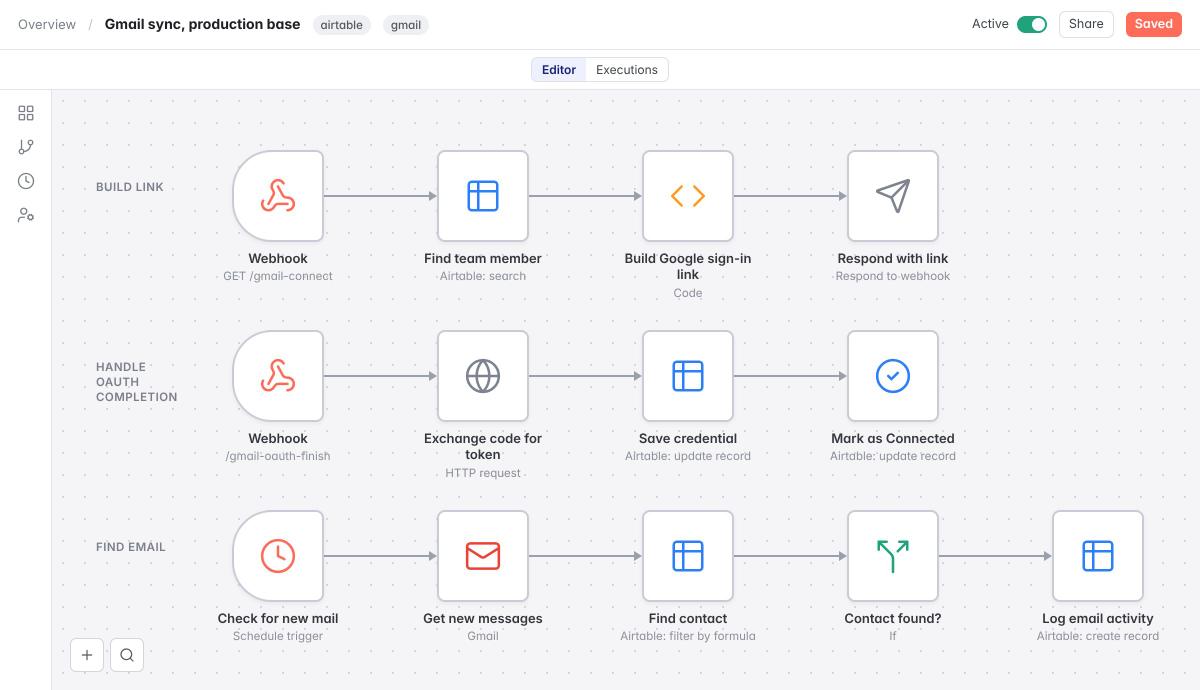Click the airtable tag
This screenshot has width=1200, height=690.
342,25
